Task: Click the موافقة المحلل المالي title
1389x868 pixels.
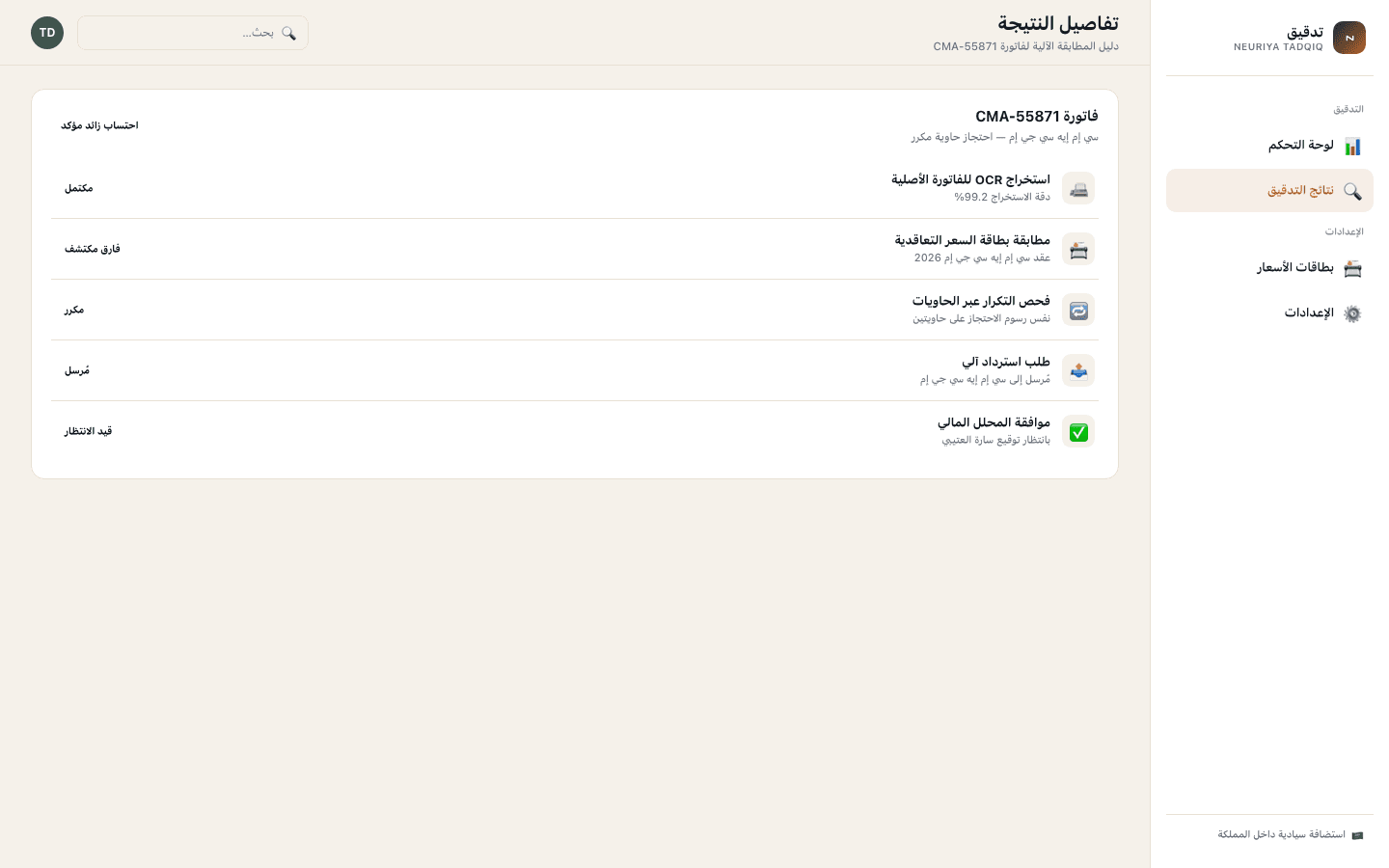Action: (x=994, y=422)
